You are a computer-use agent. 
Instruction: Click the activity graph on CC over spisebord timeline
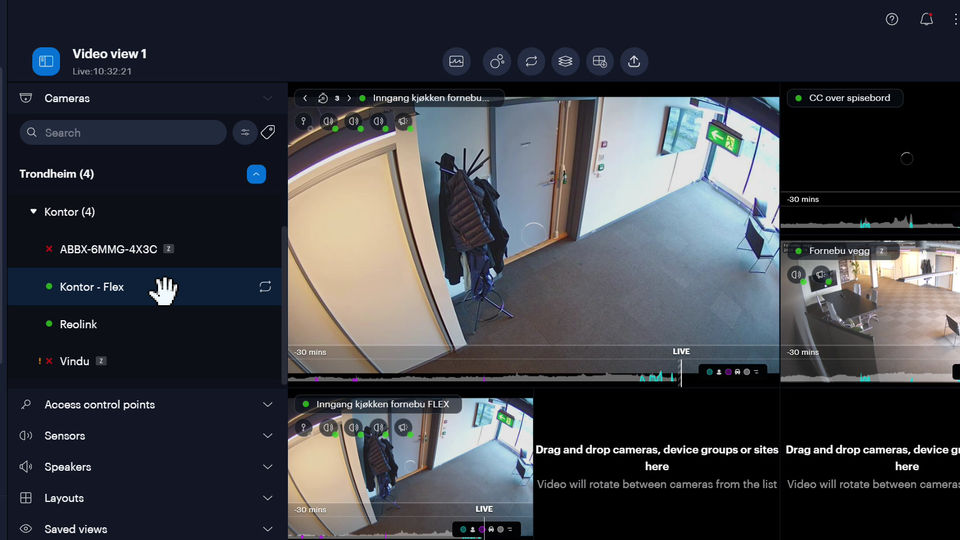tap(869, 221)
